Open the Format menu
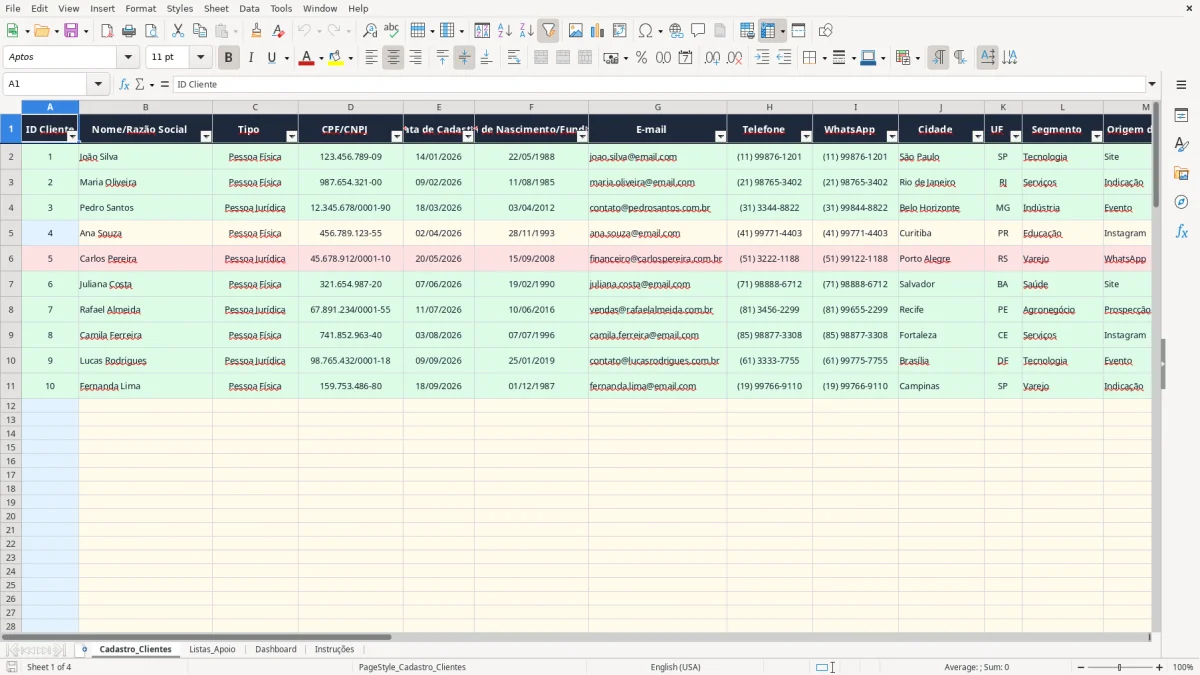The height and width of the screenshot is (675, 1200). point(140,8)
